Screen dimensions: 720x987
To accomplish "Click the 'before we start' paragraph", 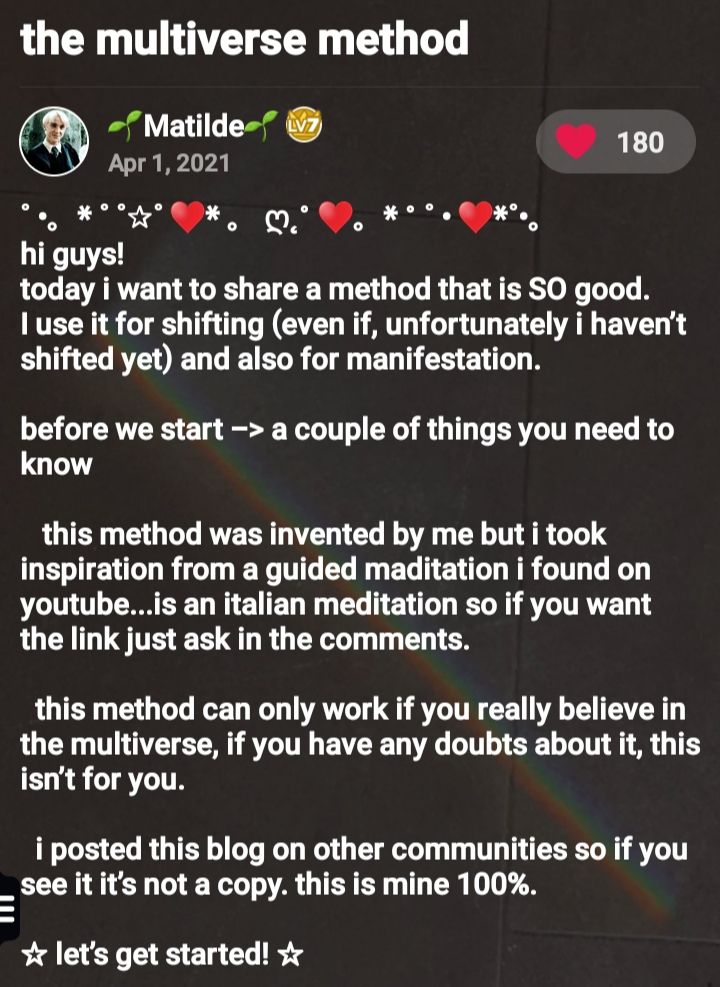I will tap(347, 446).
